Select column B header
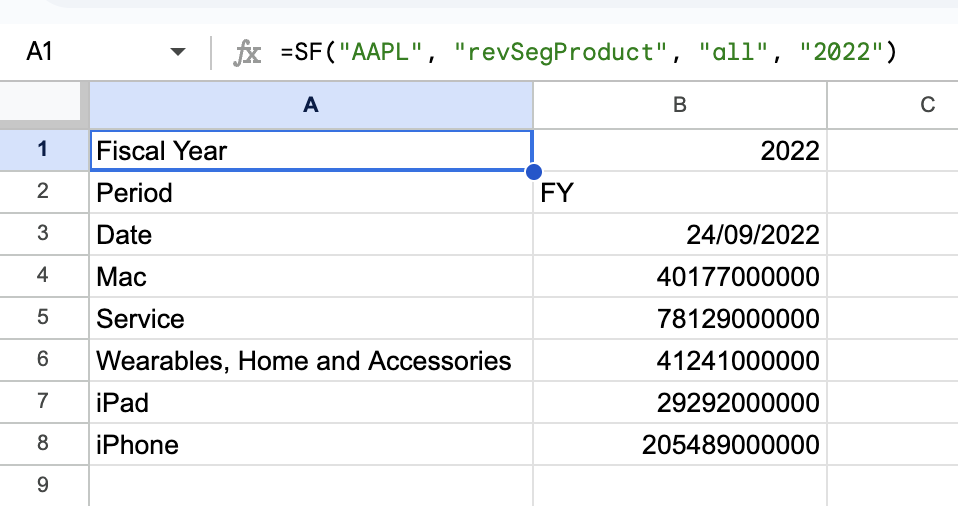Viewport: 958px width, 506px height. [x=679, y=105]
